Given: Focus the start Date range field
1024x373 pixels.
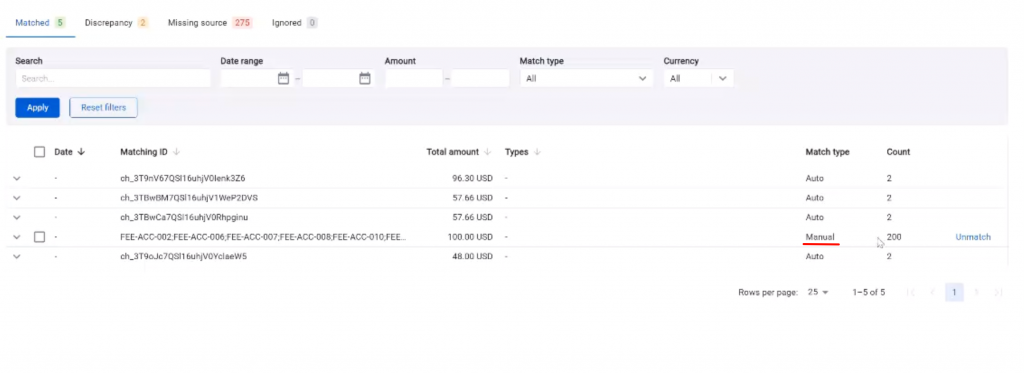Looking at the screenshot, I should coord(256,78).
